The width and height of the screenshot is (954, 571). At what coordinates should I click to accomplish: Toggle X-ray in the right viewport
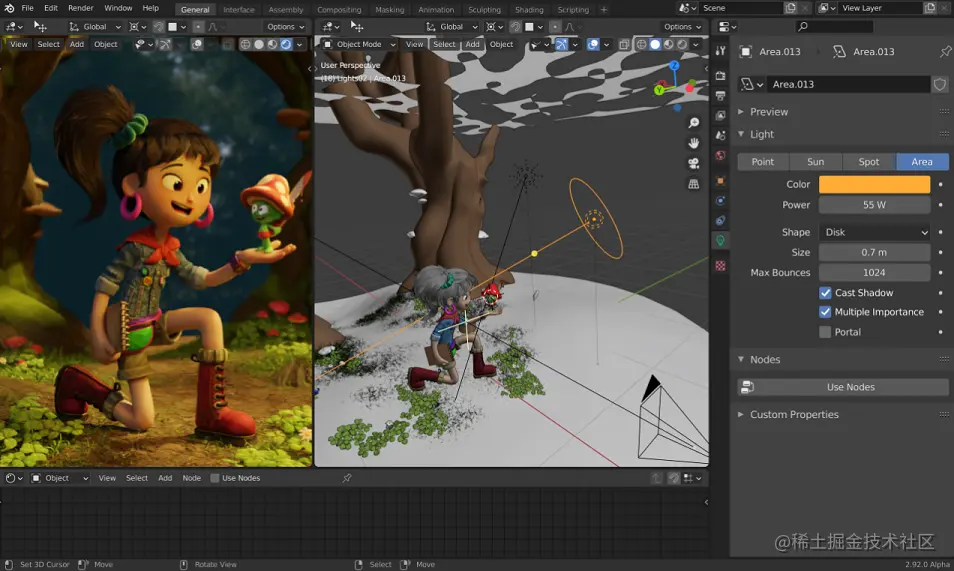[x=624, y=44]
